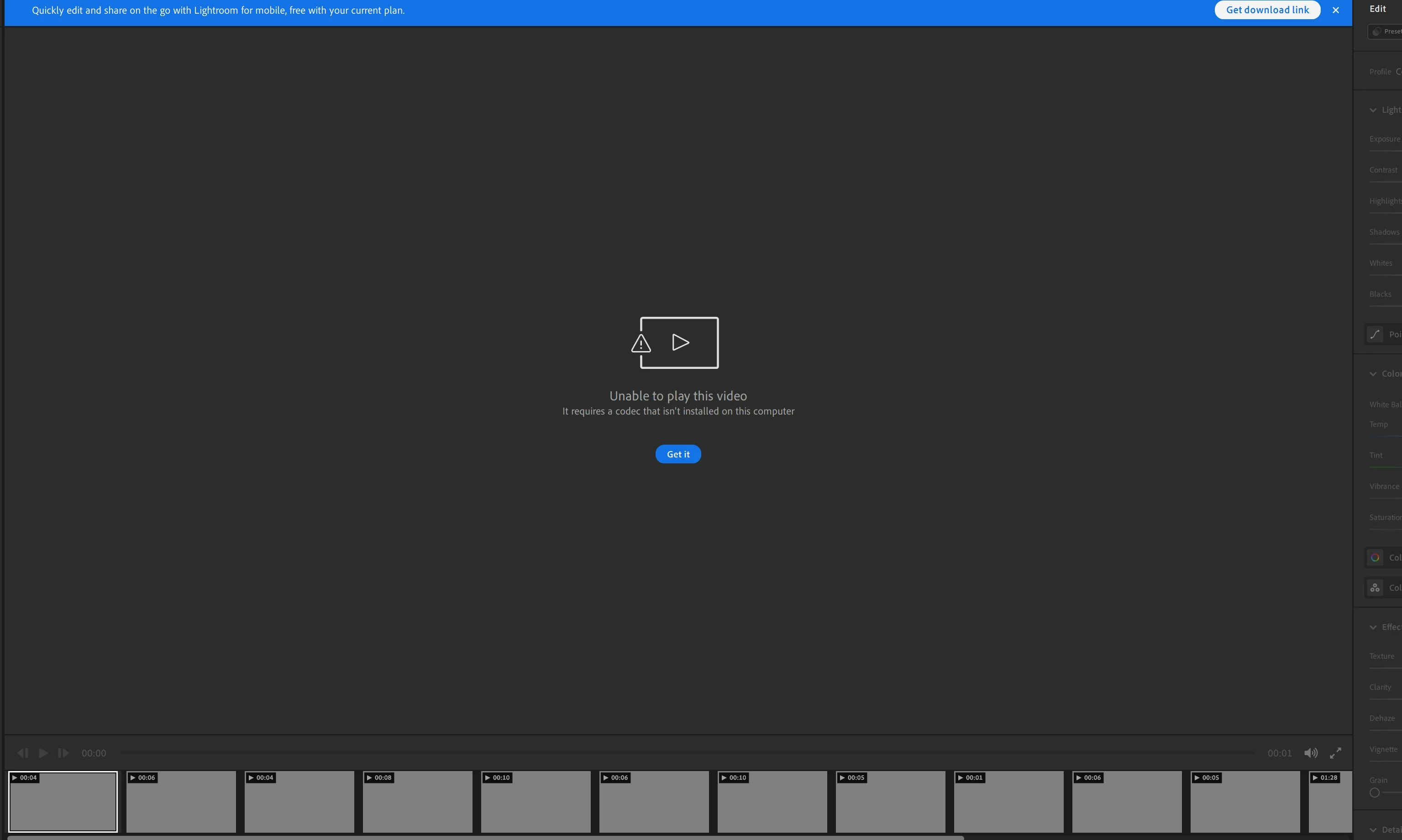Enter full screen with the expand icon
The image size is (1402, 840).
coord(1335,753)
